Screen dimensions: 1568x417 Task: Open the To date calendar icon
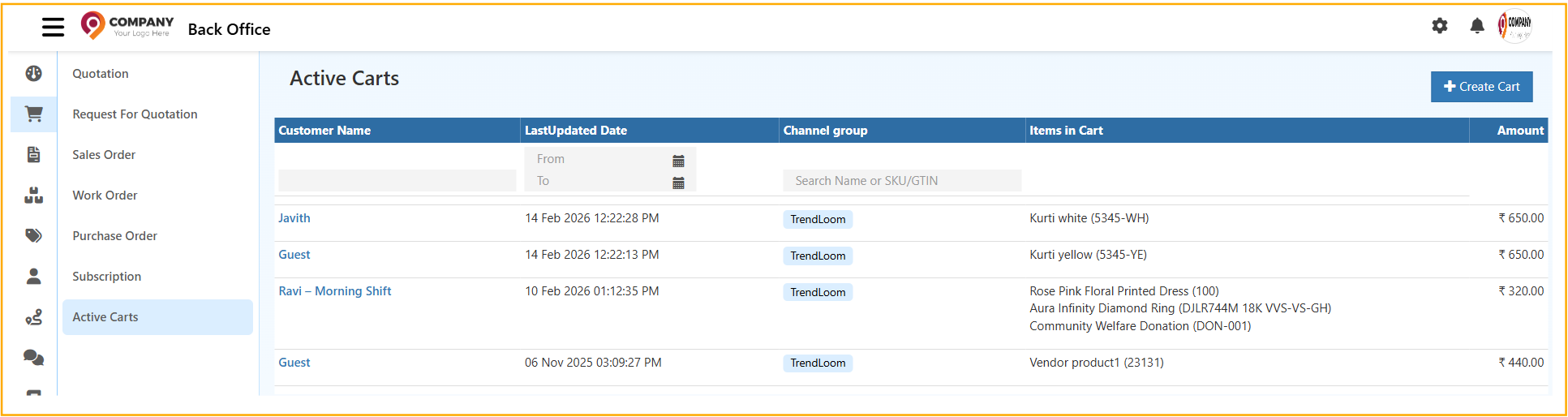click(678, 183)
